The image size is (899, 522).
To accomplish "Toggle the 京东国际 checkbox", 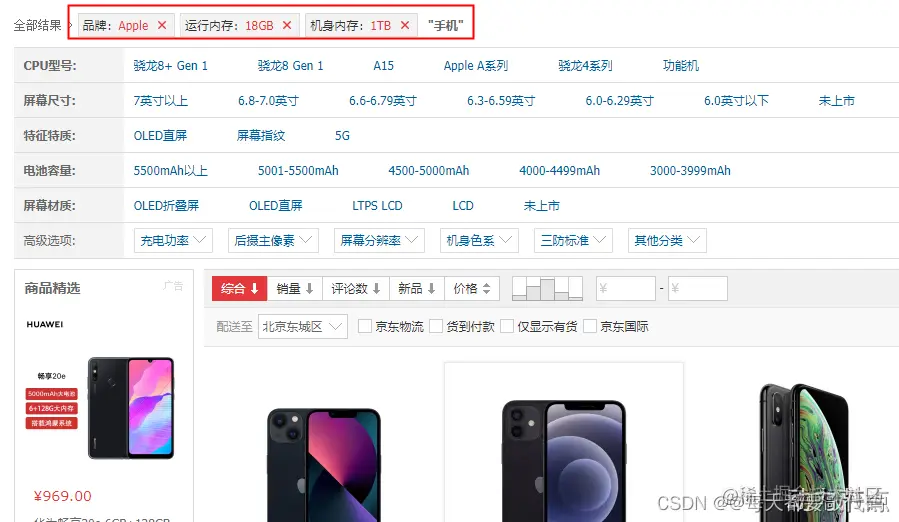I will (590, 326).
